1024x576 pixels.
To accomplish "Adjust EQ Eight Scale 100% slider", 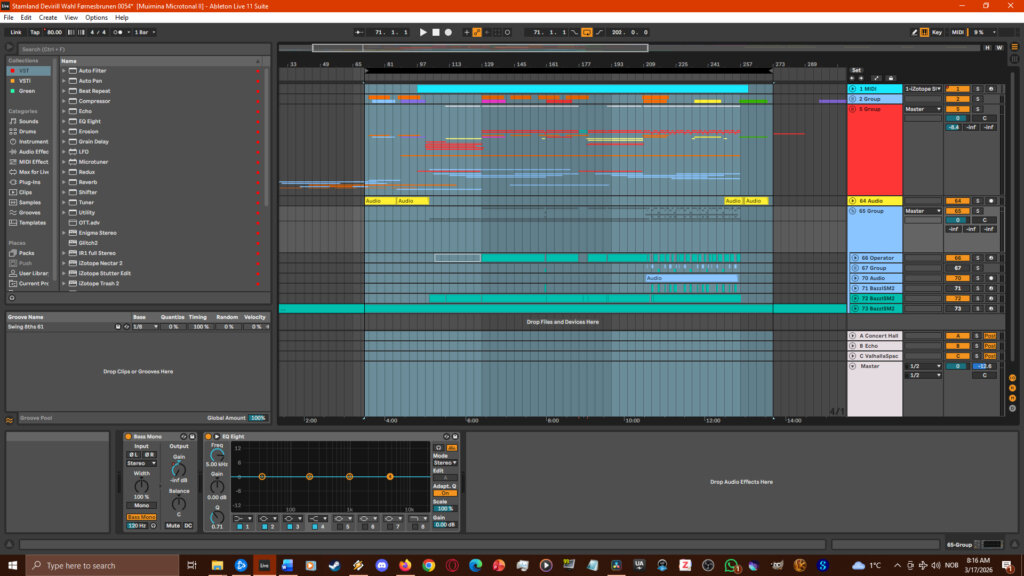I will [x=445, y=509].
